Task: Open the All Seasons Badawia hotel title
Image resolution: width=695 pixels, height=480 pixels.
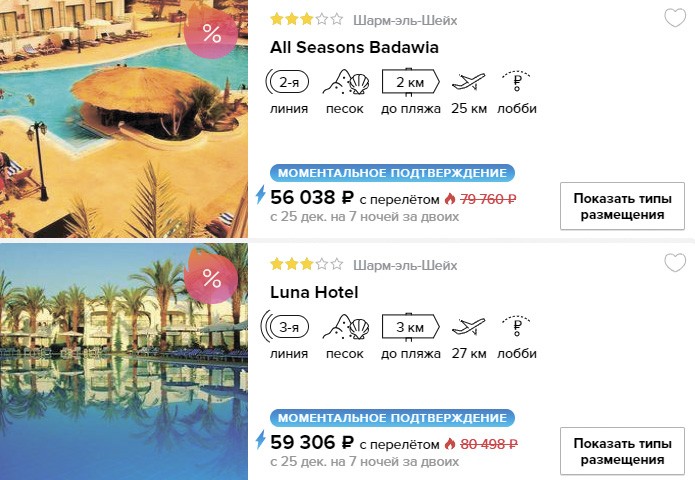Action: [354, 47]
